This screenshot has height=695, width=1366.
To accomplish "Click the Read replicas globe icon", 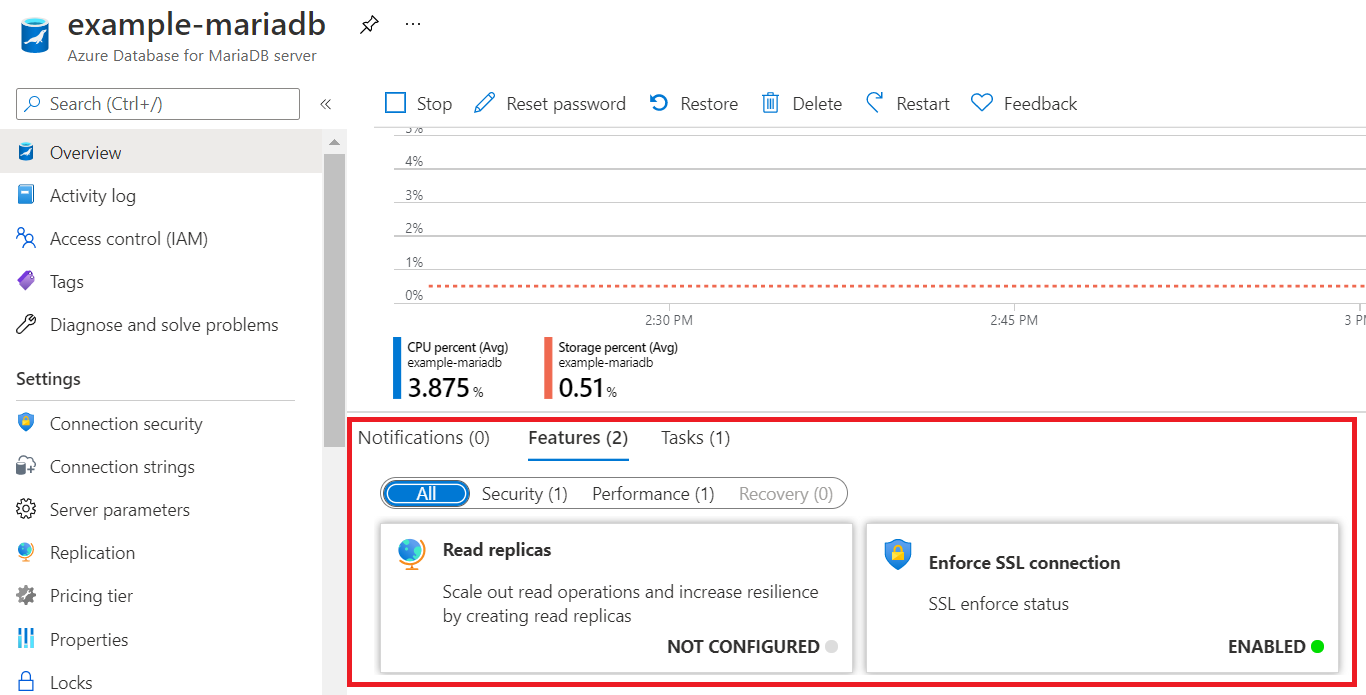I will click(411, 553).
